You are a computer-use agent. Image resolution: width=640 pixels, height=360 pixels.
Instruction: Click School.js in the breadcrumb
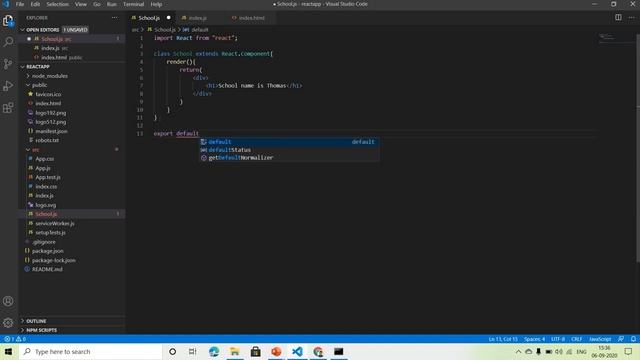click(x=165, y=30)
